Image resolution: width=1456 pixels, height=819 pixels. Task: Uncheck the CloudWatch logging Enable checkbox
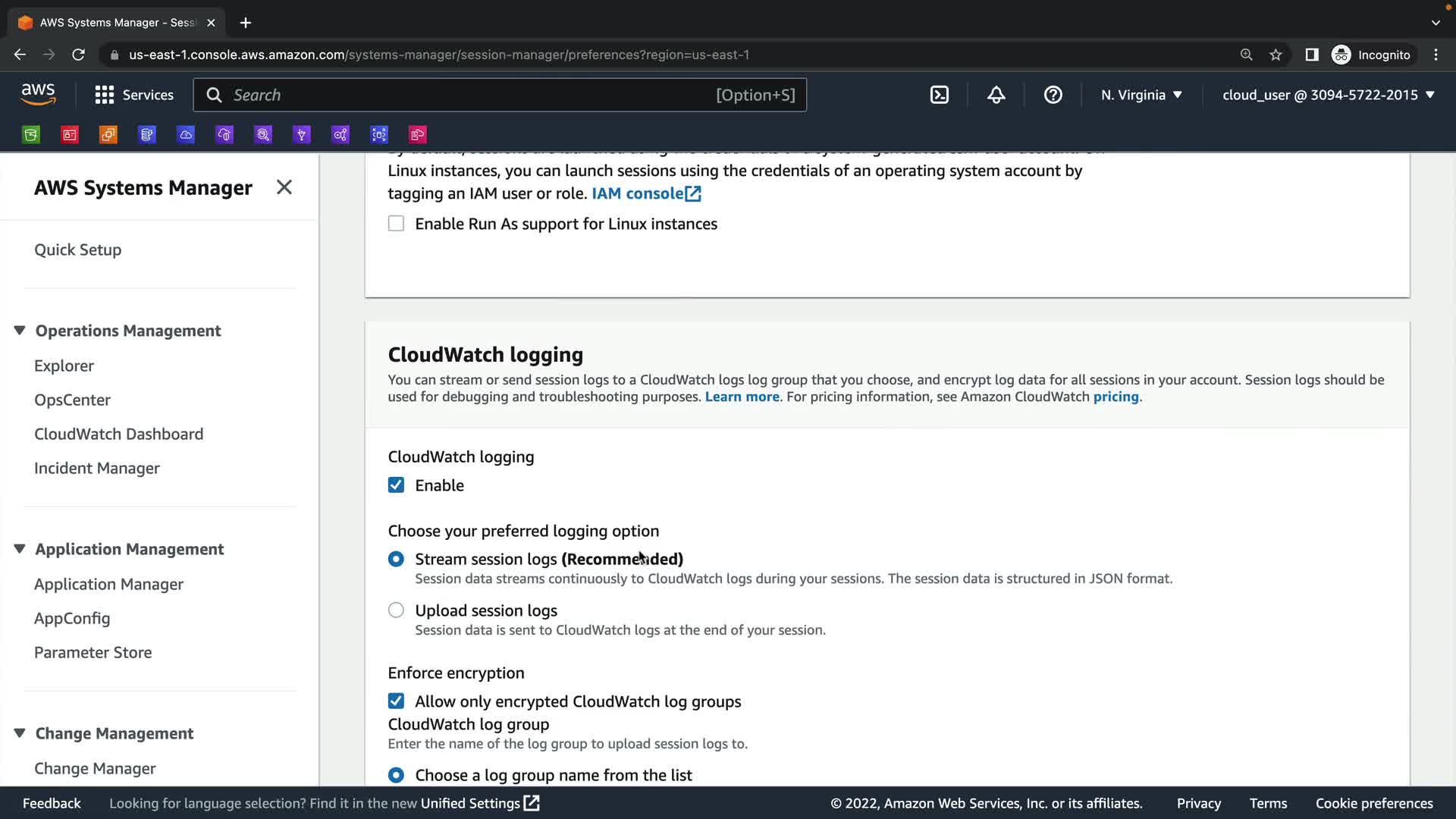(396, 485)
